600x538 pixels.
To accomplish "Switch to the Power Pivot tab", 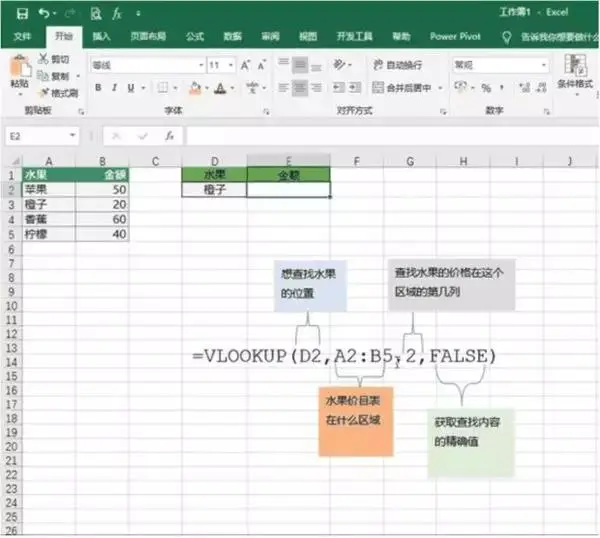I will (x=455, y=37).
